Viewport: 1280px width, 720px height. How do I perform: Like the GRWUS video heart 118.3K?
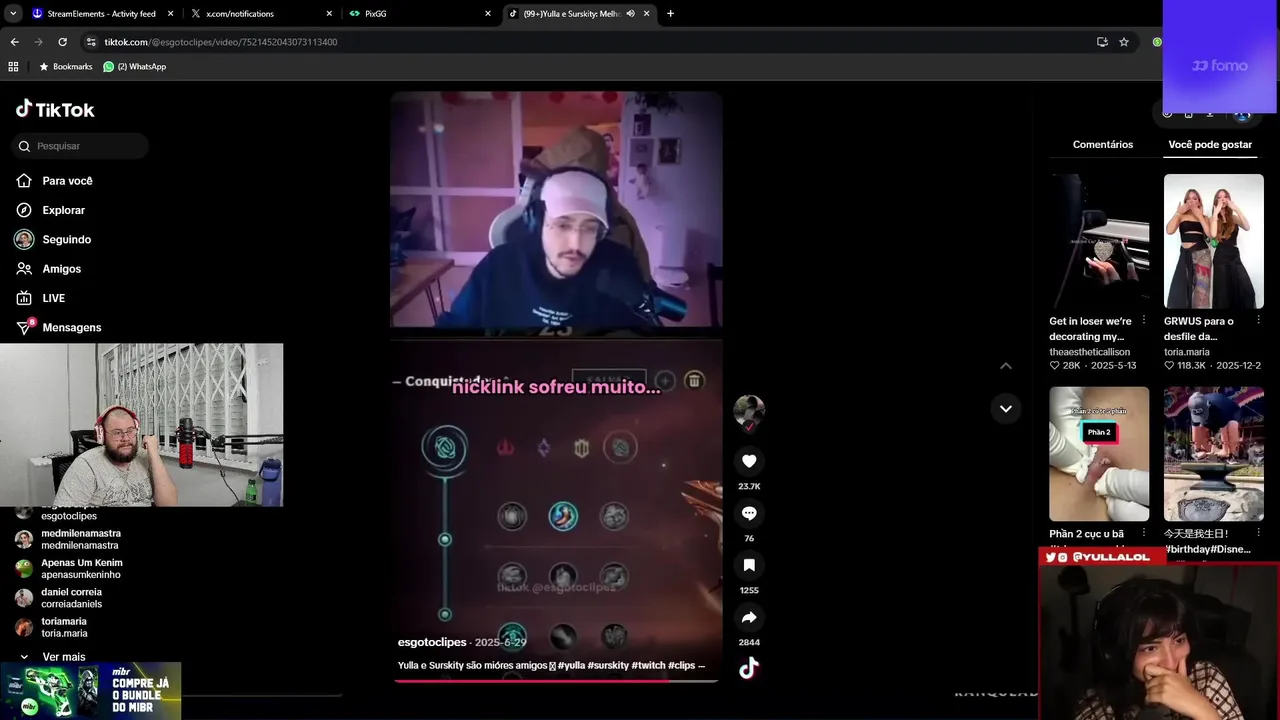1169,366
